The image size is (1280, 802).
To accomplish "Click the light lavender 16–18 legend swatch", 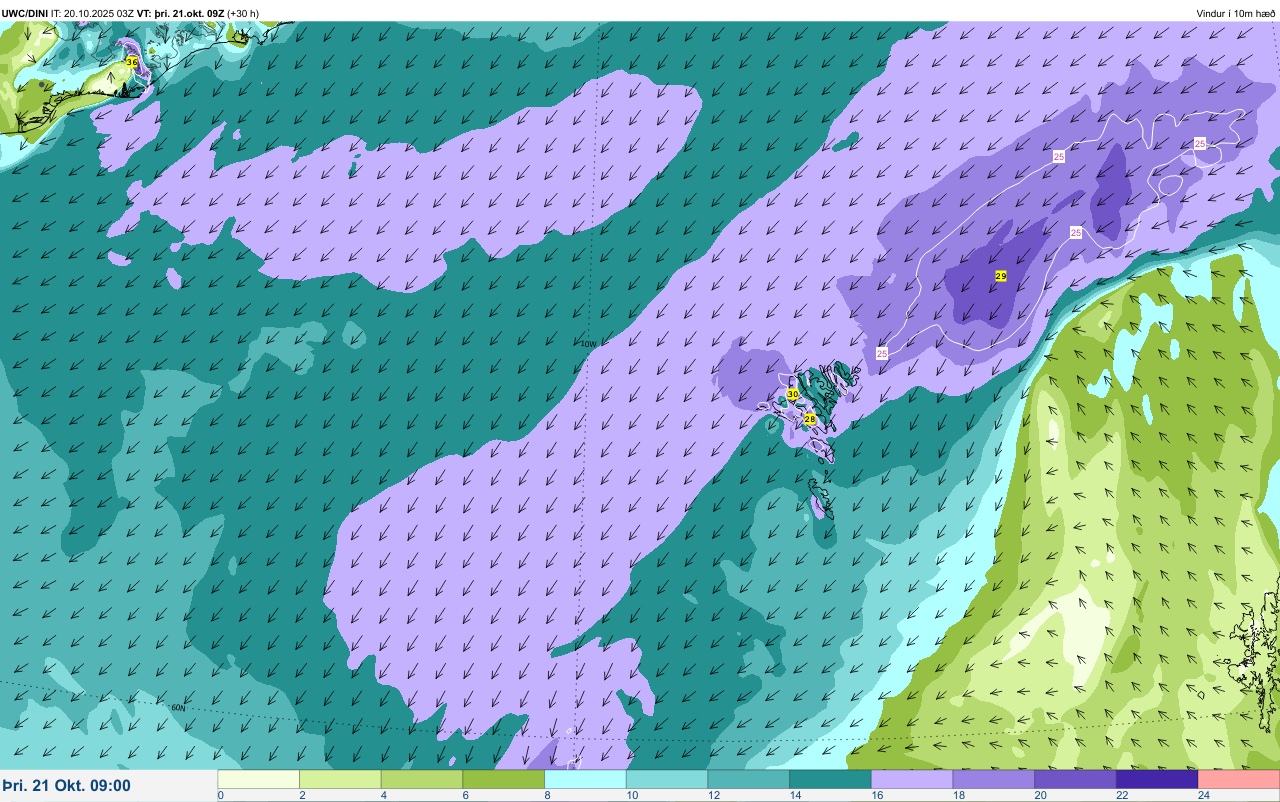I will pos(912,779).
